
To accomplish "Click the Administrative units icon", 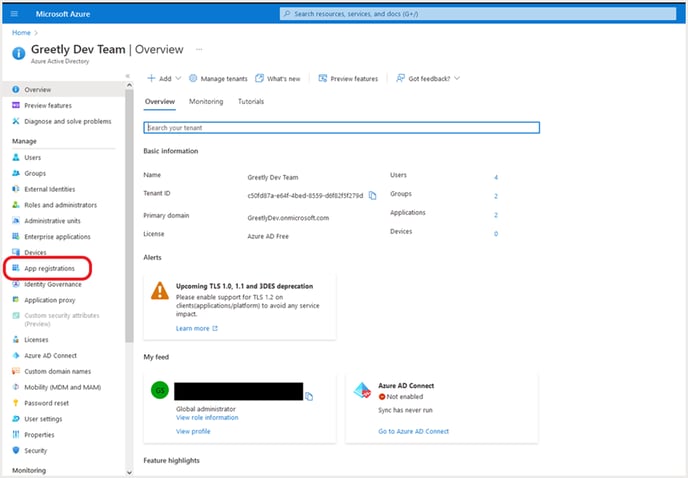I will (16, 220).
